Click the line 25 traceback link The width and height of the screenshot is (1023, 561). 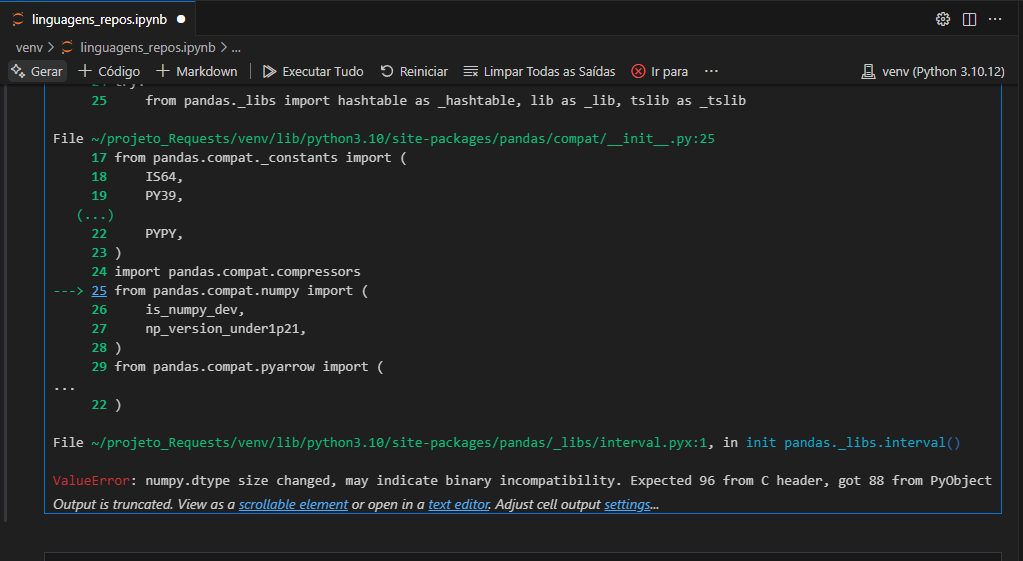(x=99, y=290)
